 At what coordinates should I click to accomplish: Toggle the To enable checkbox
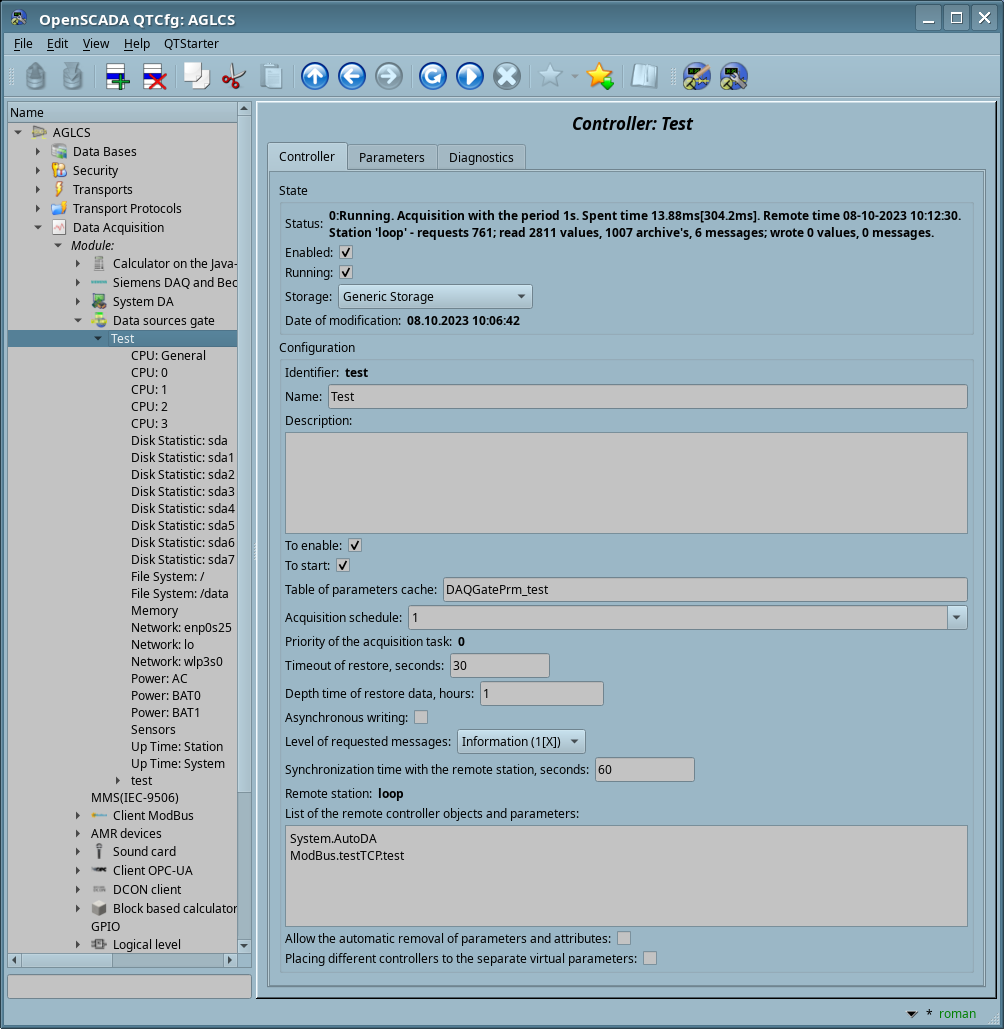click(x=355, y=545)
